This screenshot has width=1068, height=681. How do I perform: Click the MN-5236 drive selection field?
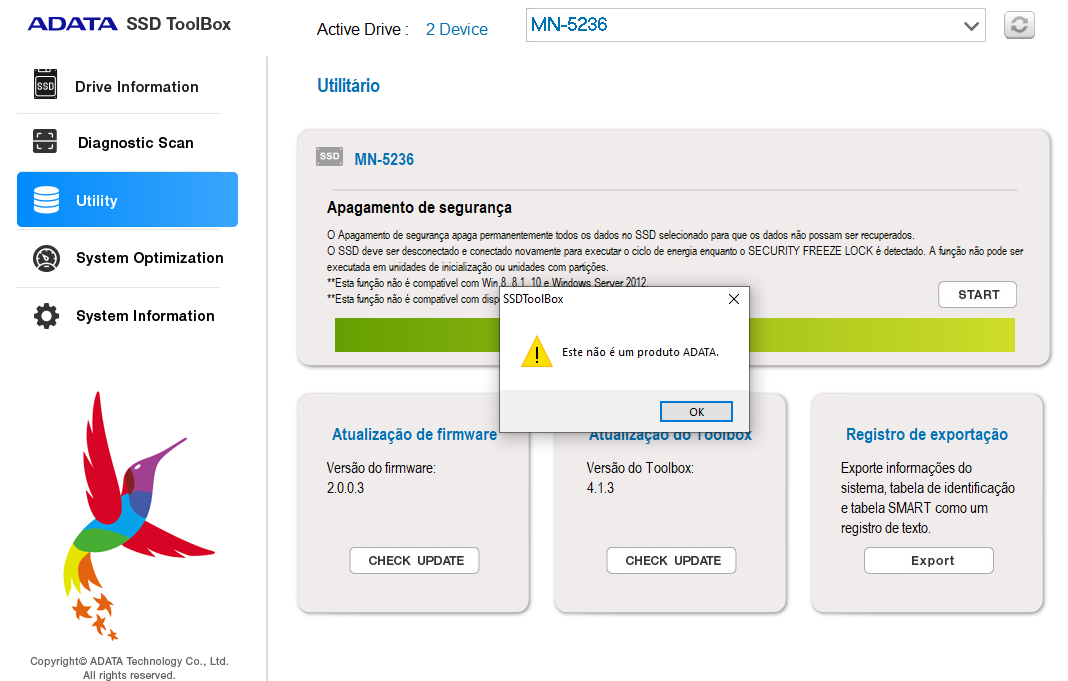pyautogui.click(x=755, y=25)
